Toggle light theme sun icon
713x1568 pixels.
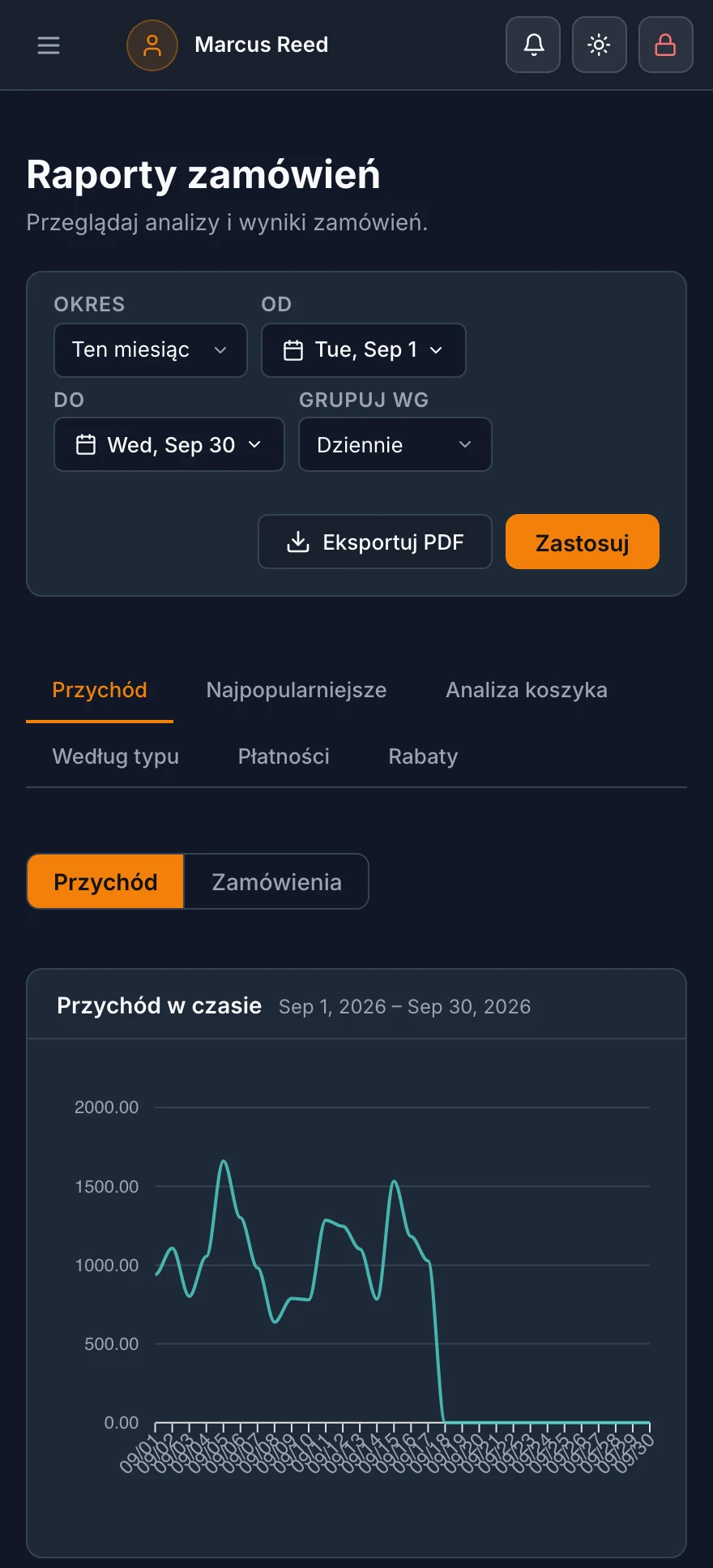(x=600, y=45)
